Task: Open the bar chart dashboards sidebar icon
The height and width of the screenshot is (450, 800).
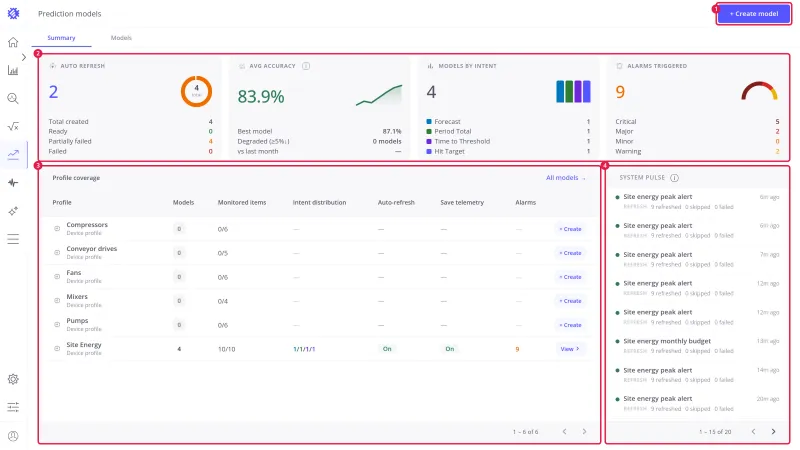Action: (x=13, y=70)
